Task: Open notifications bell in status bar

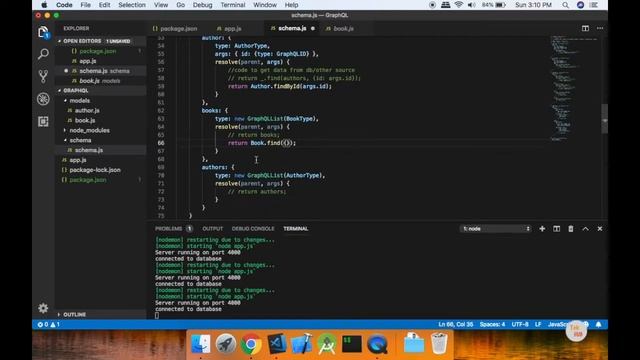Action: (x=598, y=324)
